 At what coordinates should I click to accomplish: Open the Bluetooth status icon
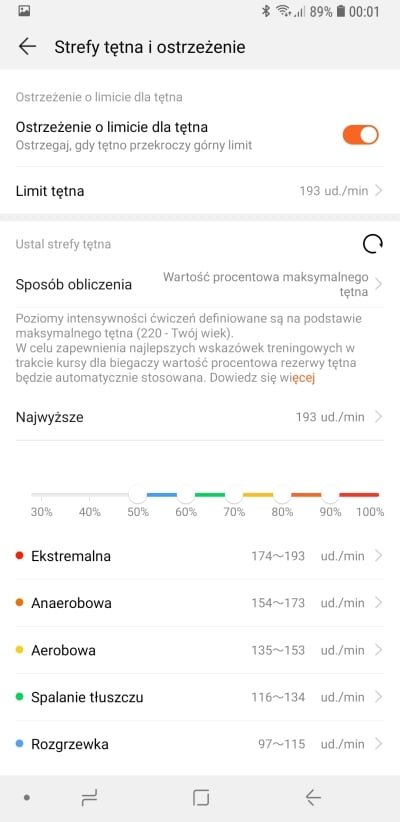coord(266,12)
